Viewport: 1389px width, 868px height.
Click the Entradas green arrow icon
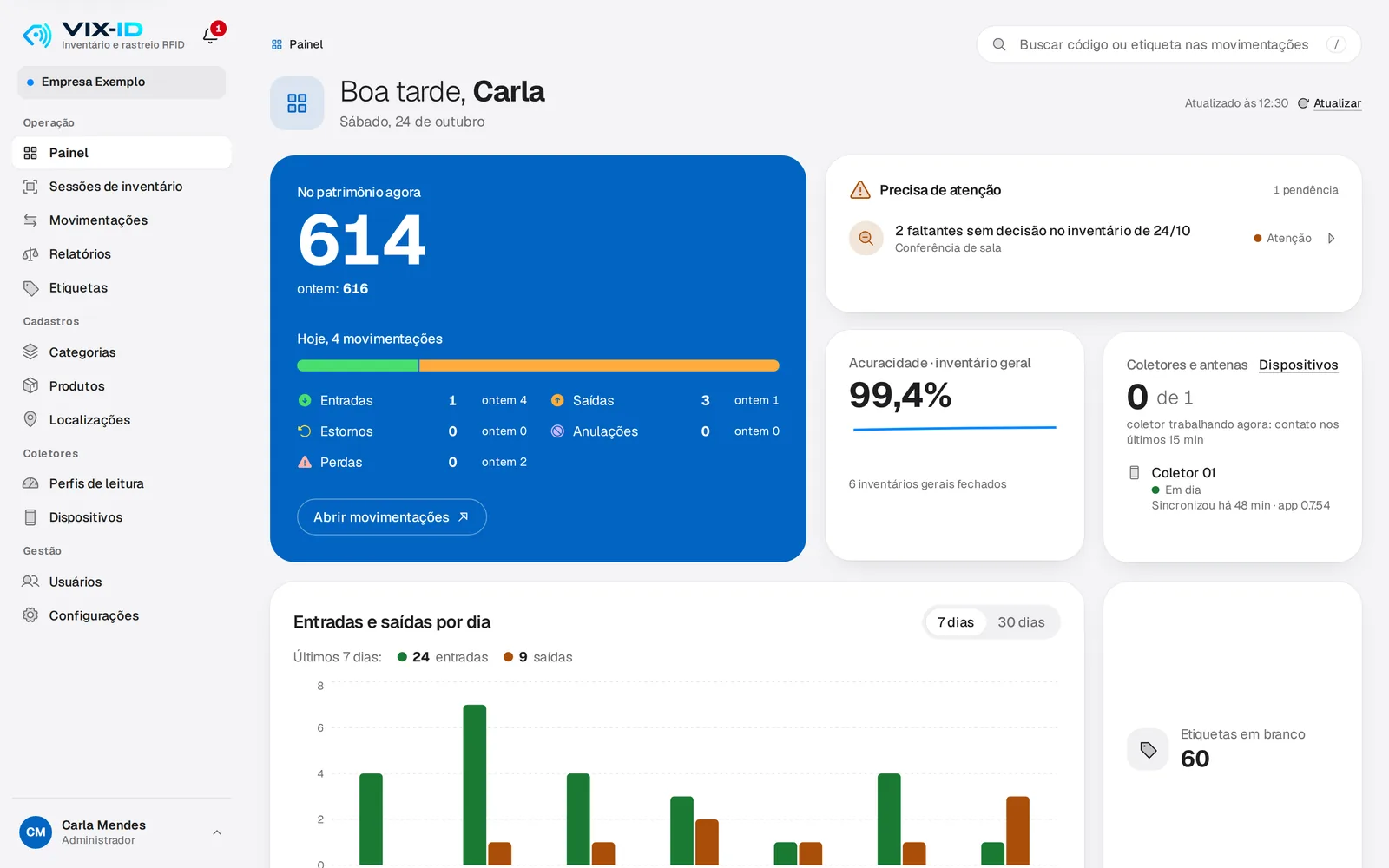coord(305,400)
